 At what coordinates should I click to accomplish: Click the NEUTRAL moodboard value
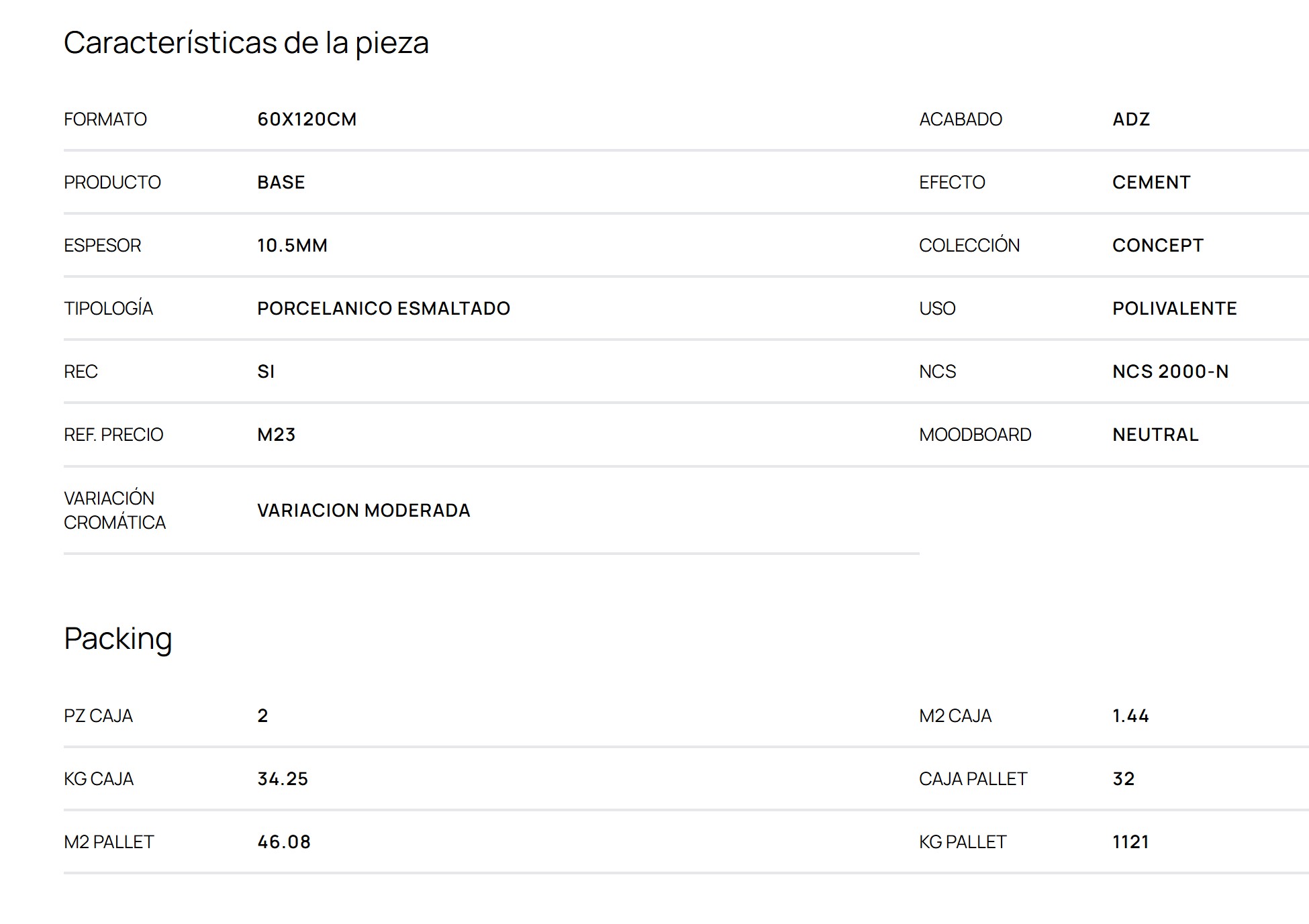1155,435
